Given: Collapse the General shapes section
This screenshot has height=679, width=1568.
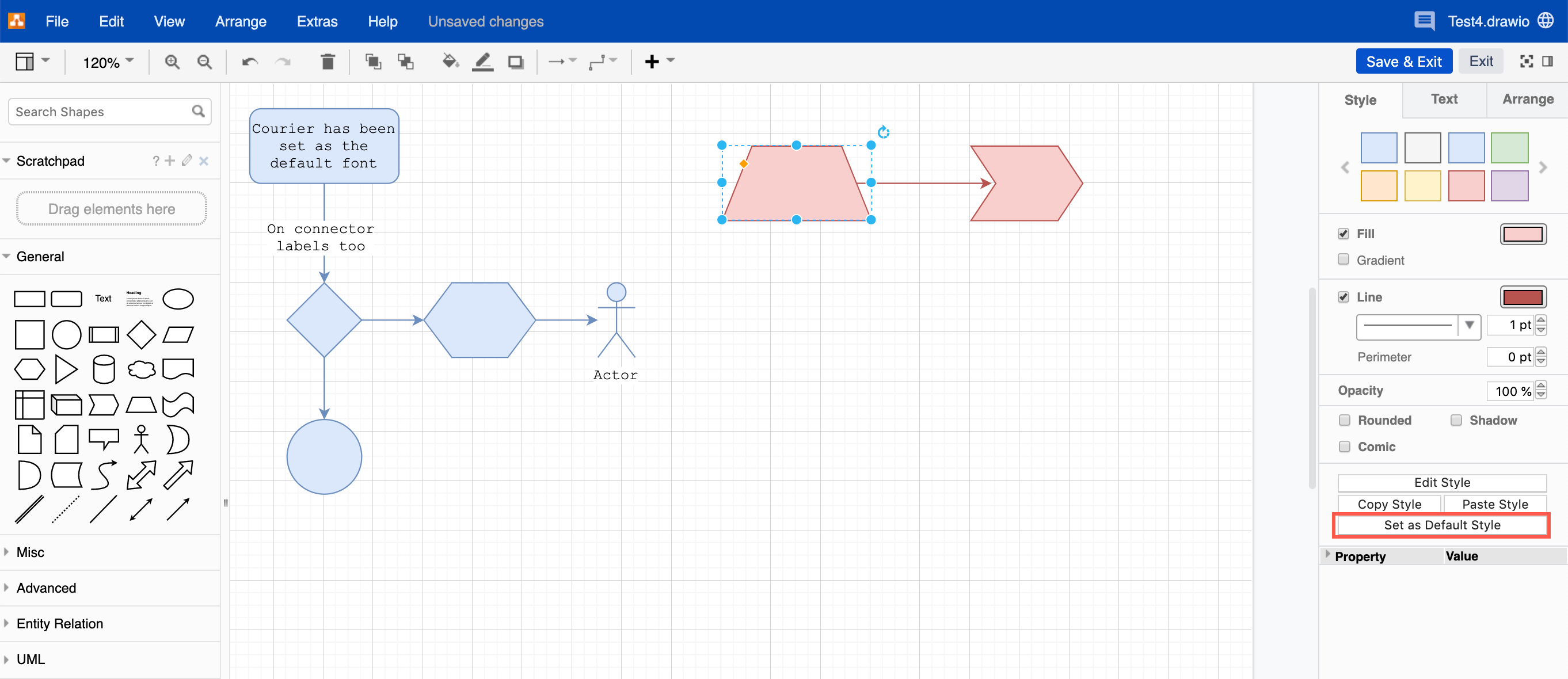Looking at the screenshot, I should pos(40,256).
